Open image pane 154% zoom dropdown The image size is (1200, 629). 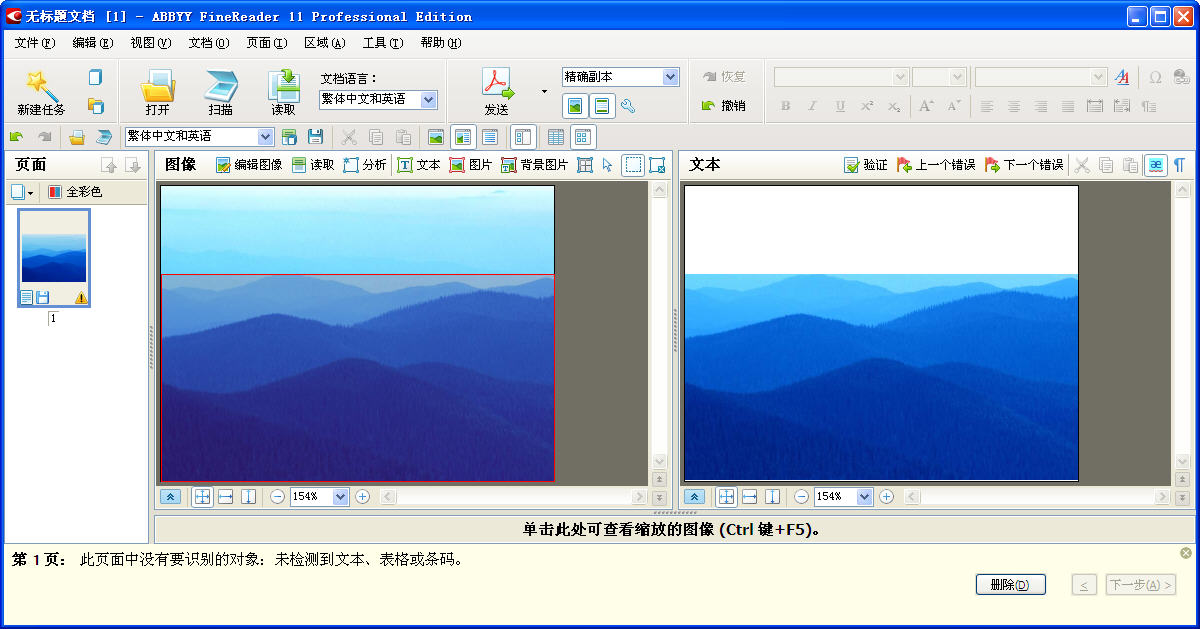[340, 497]
